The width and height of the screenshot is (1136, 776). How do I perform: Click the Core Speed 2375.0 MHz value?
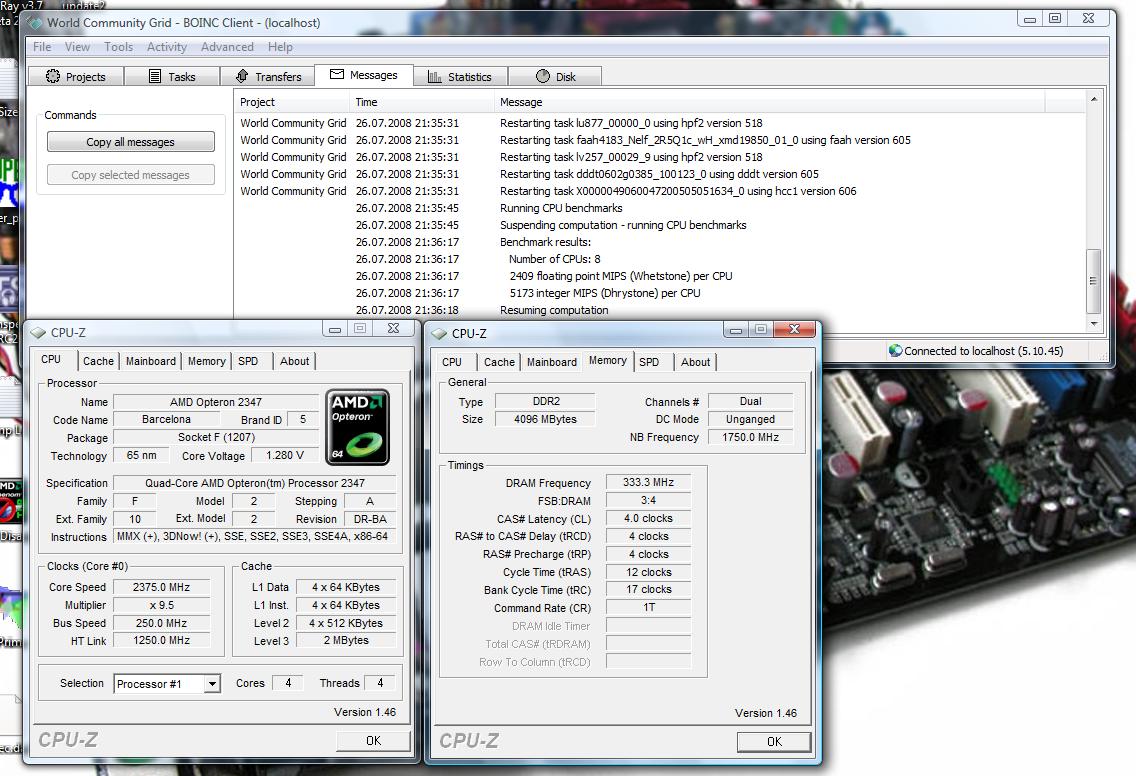coord(162,587)
